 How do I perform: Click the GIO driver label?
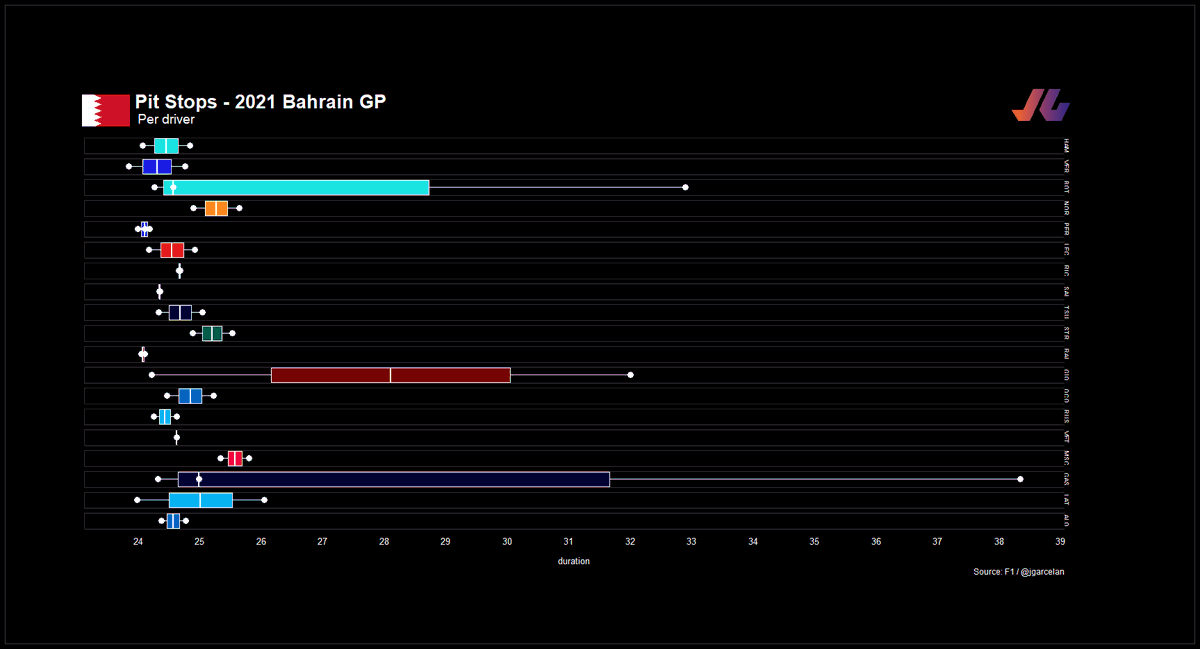[1068, 375]
